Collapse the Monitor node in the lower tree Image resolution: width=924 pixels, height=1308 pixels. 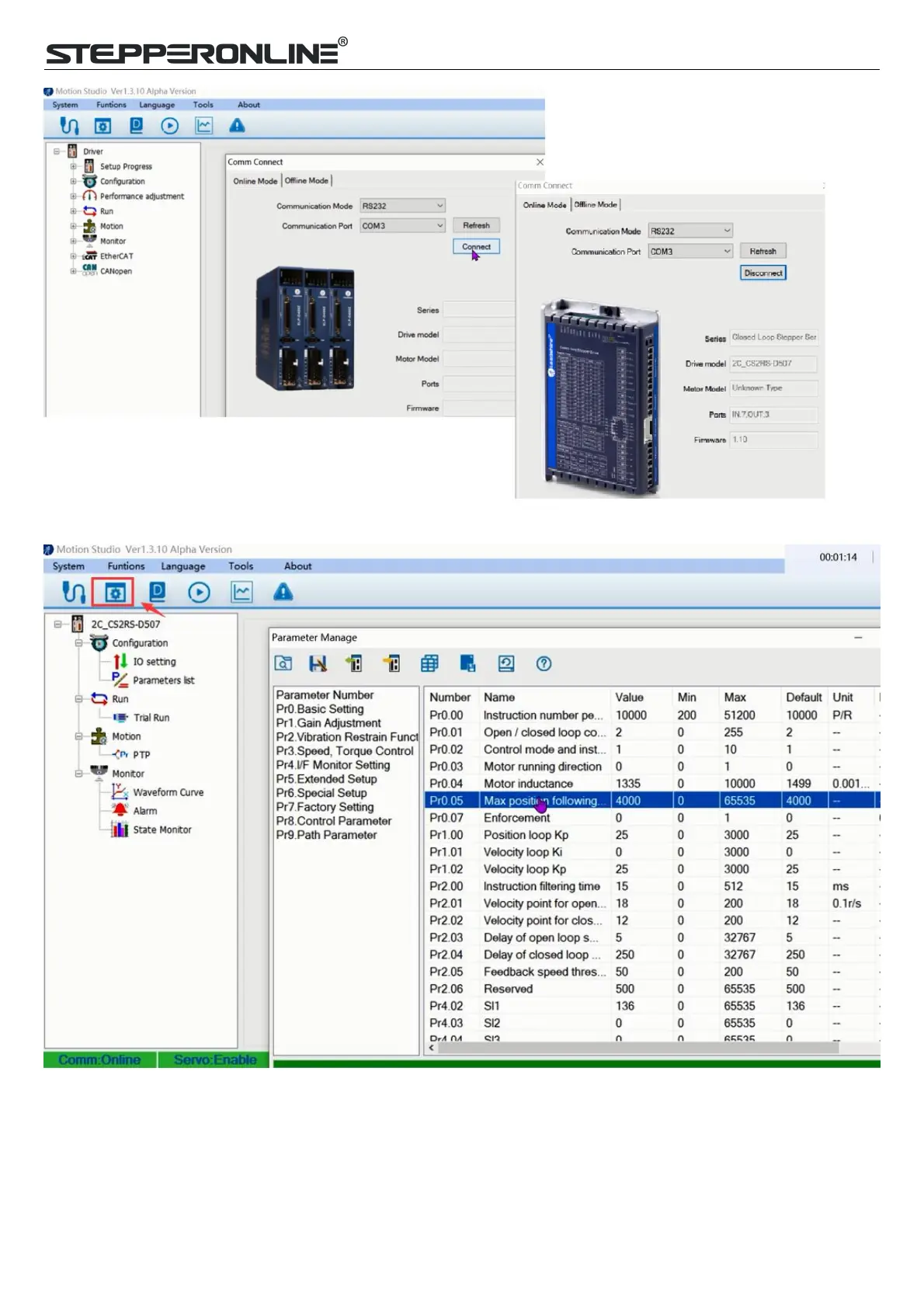point(78,774)
